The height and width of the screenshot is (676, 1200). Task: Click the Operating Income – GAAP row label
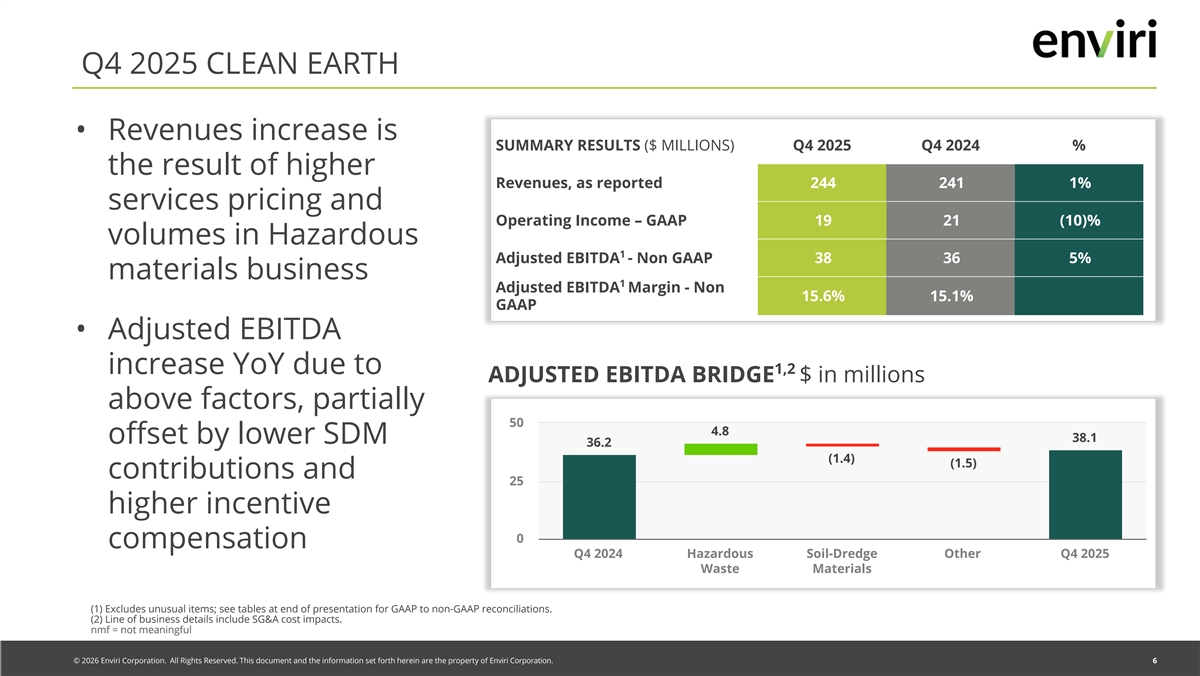click(x=591, y=220)
